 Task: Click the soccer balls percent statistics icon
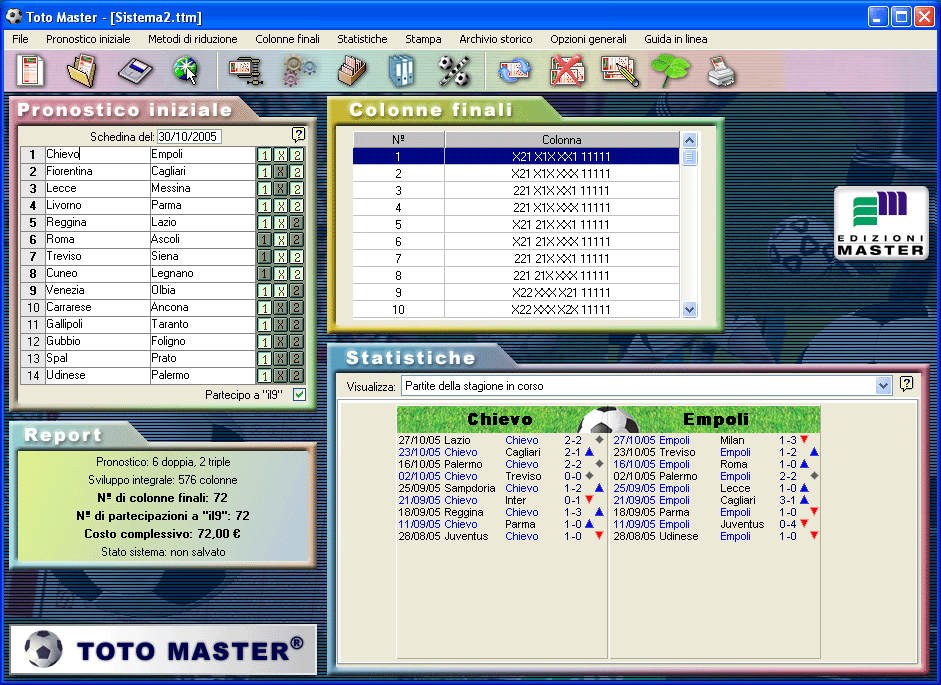pos(454,71)
